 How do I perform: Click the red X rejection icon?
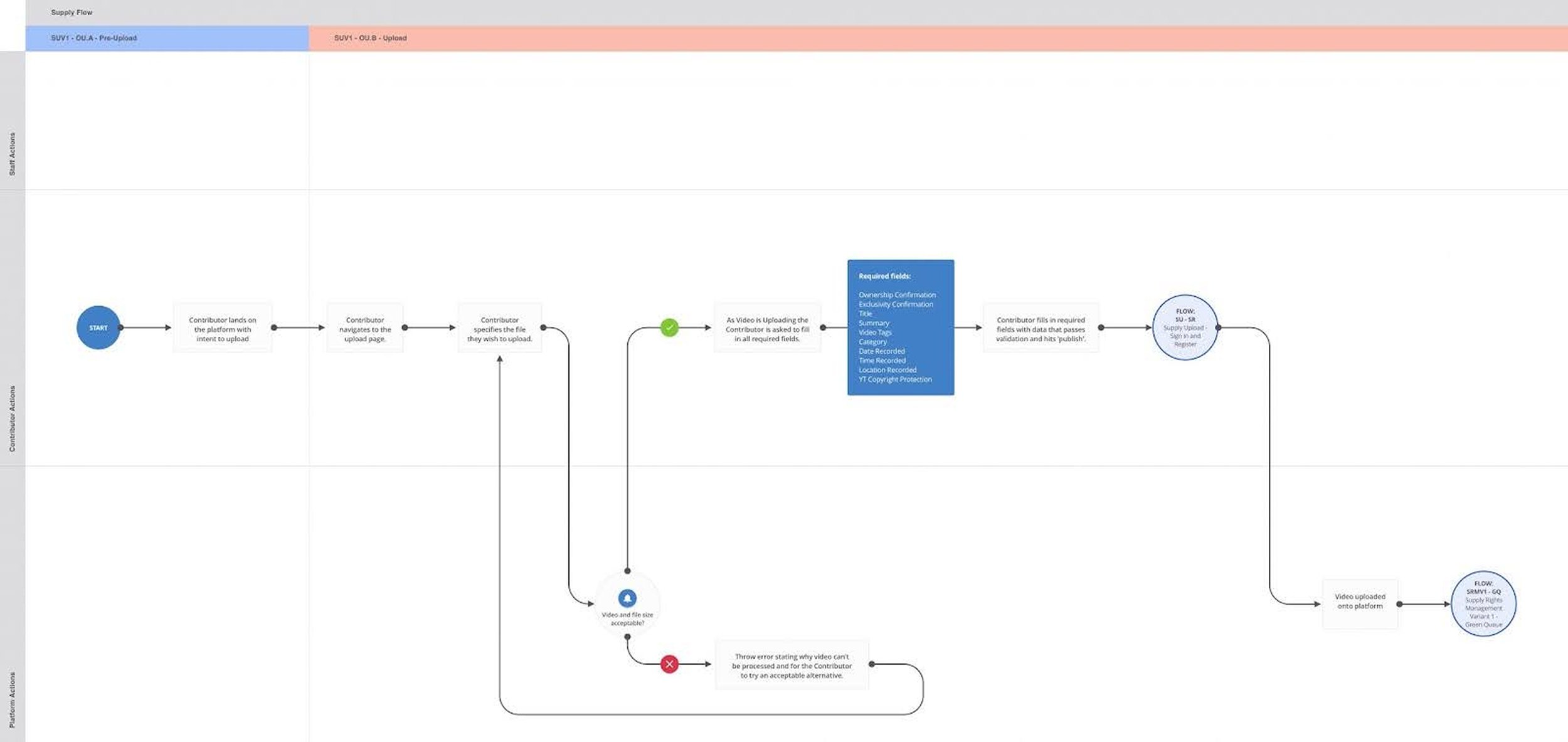(x=670, y=663)
